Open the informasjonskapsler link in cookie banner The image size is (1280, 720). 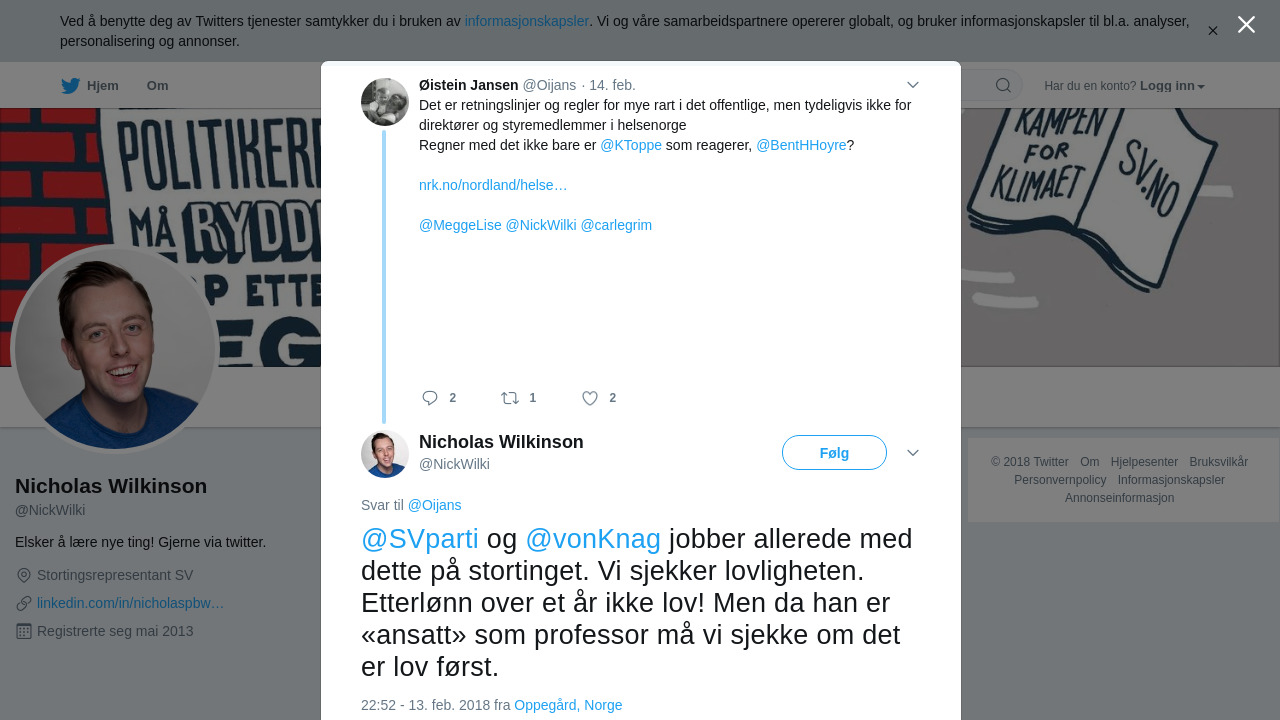(527, 21)
